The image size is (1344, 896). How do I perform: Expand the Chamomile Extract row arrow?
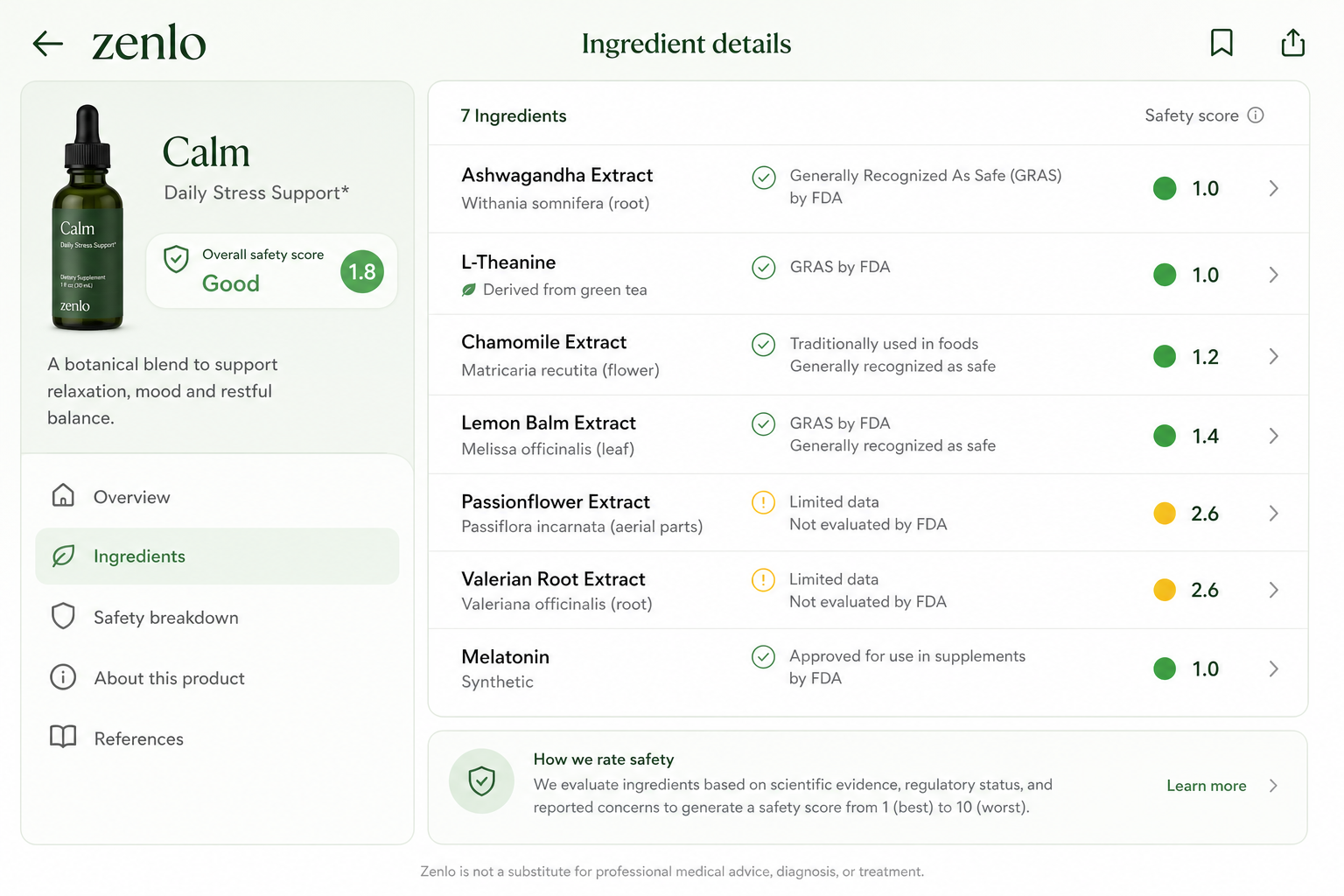tap(1274, 356)
